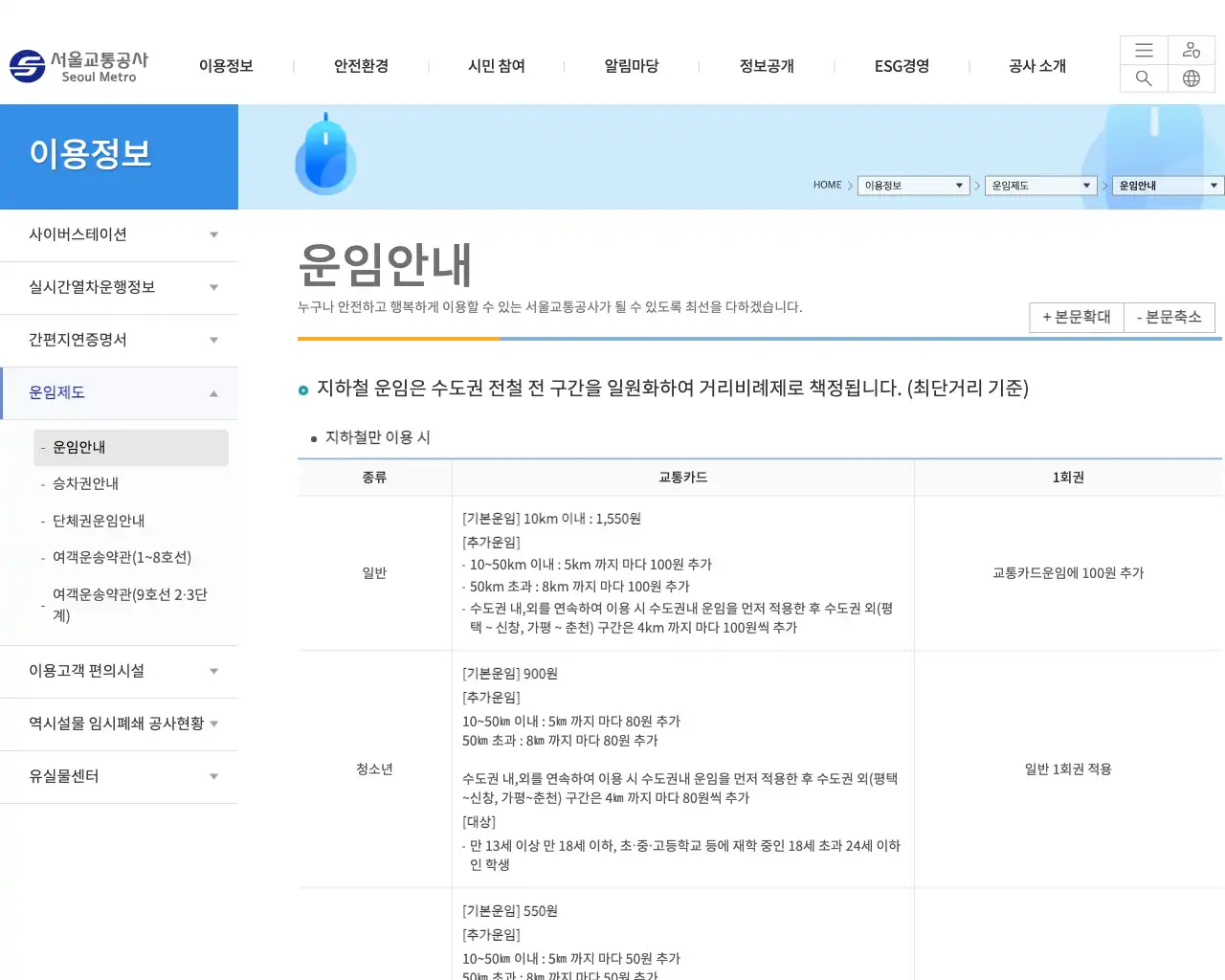The height and width of the screenshot is (980, 1225).
Task: Open the search magnifier icon
Action: pyautogui.click(x=1144, y=78)
